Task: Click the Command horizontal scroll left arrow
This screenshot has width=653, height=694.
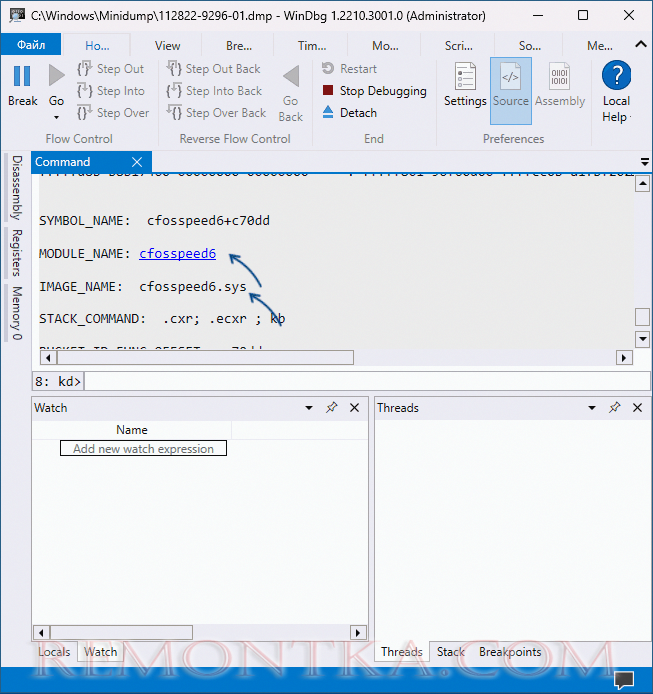Action: click(x=48, y=358)
